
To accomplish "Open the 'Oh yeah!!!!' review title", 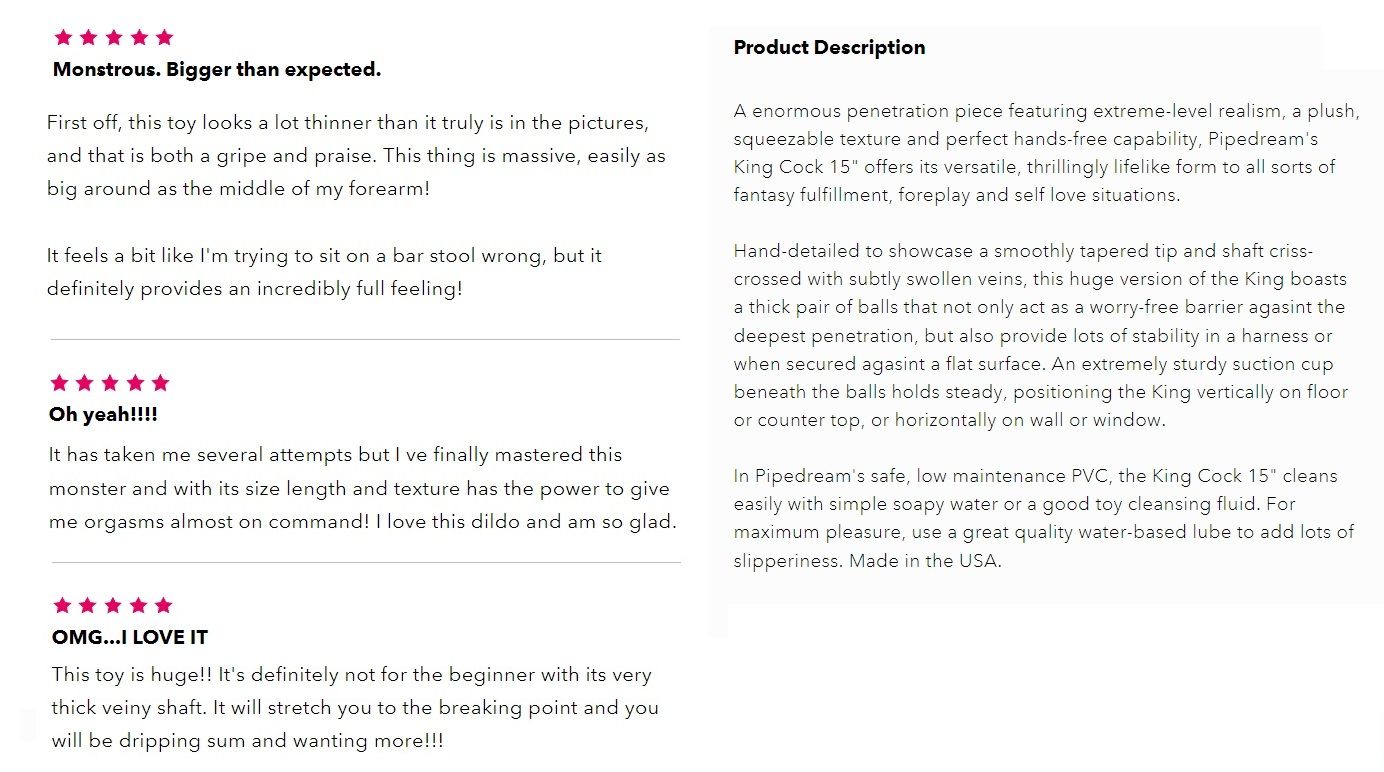I will tap(103, 414).
